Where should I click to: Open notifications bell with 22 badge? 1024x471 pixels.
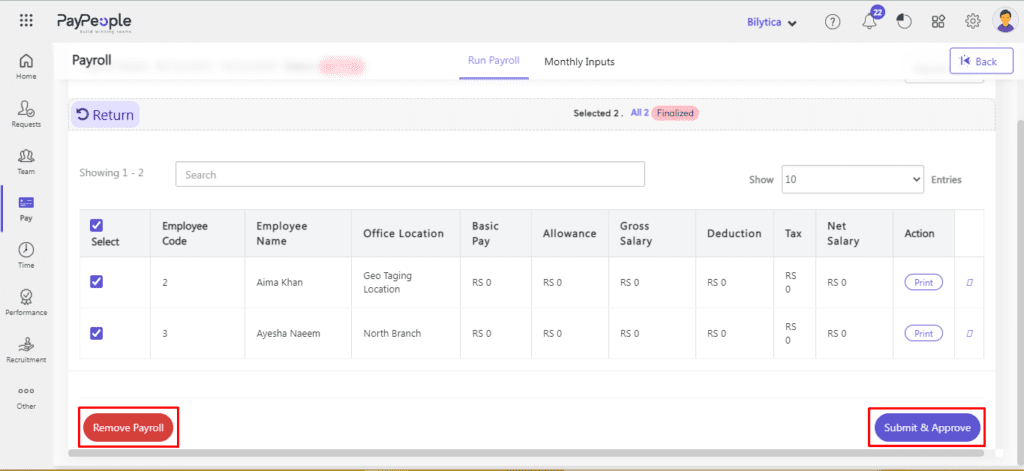pyautogui.click(x=870, y=21)
